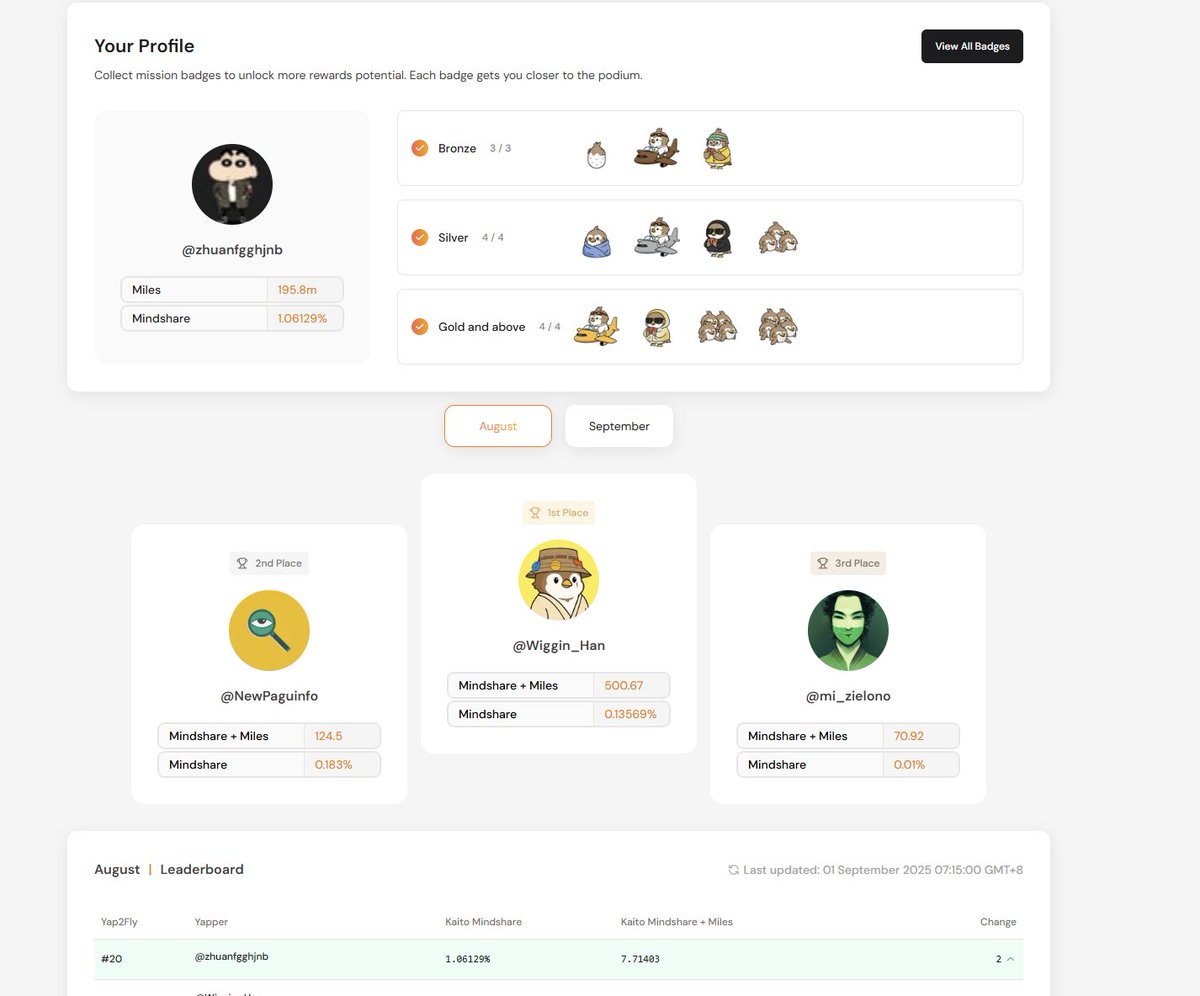This screenshot has height=996, width=1200.
Task: Click the @Wiggin_Han penguin avatar
Action: click(x=559, y=581)
